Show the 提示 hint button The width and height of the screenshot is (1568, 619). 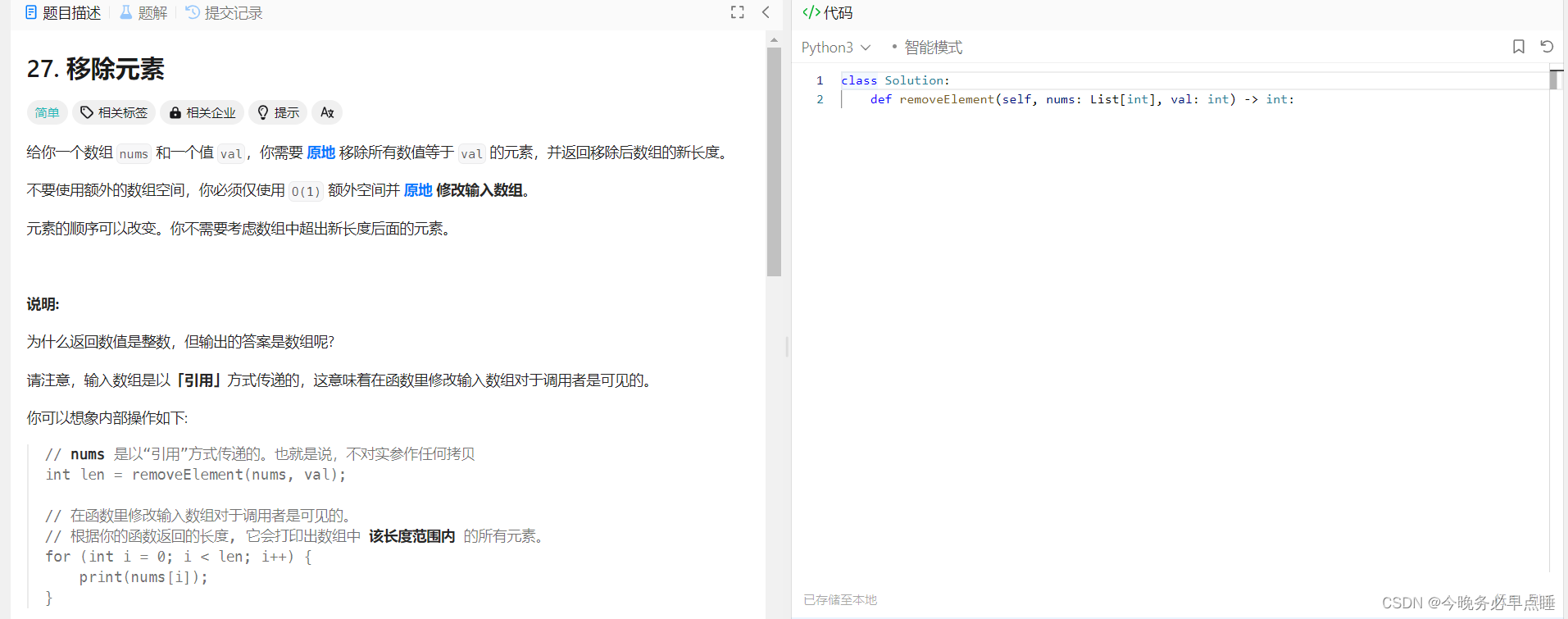pos(278,112)
